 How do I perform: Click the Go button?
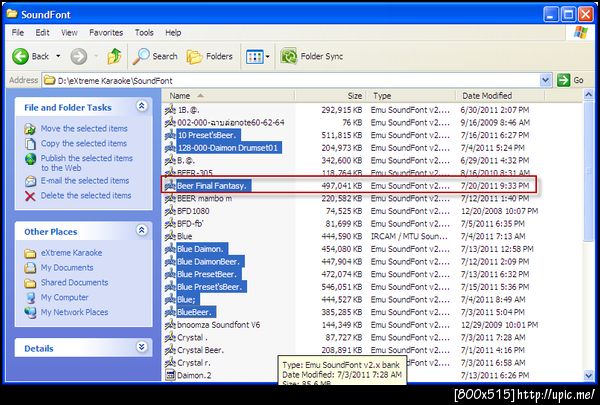(570, 80)
